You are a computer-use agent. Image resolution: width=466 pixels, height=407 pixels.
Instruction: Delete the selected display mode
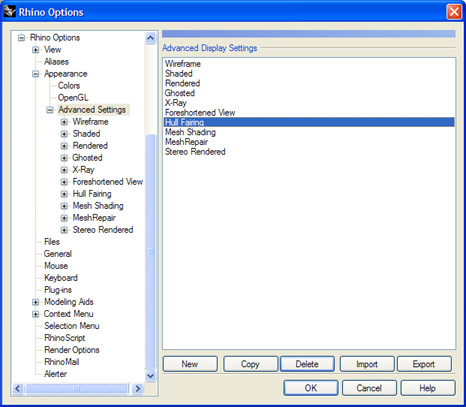[307, 364]
